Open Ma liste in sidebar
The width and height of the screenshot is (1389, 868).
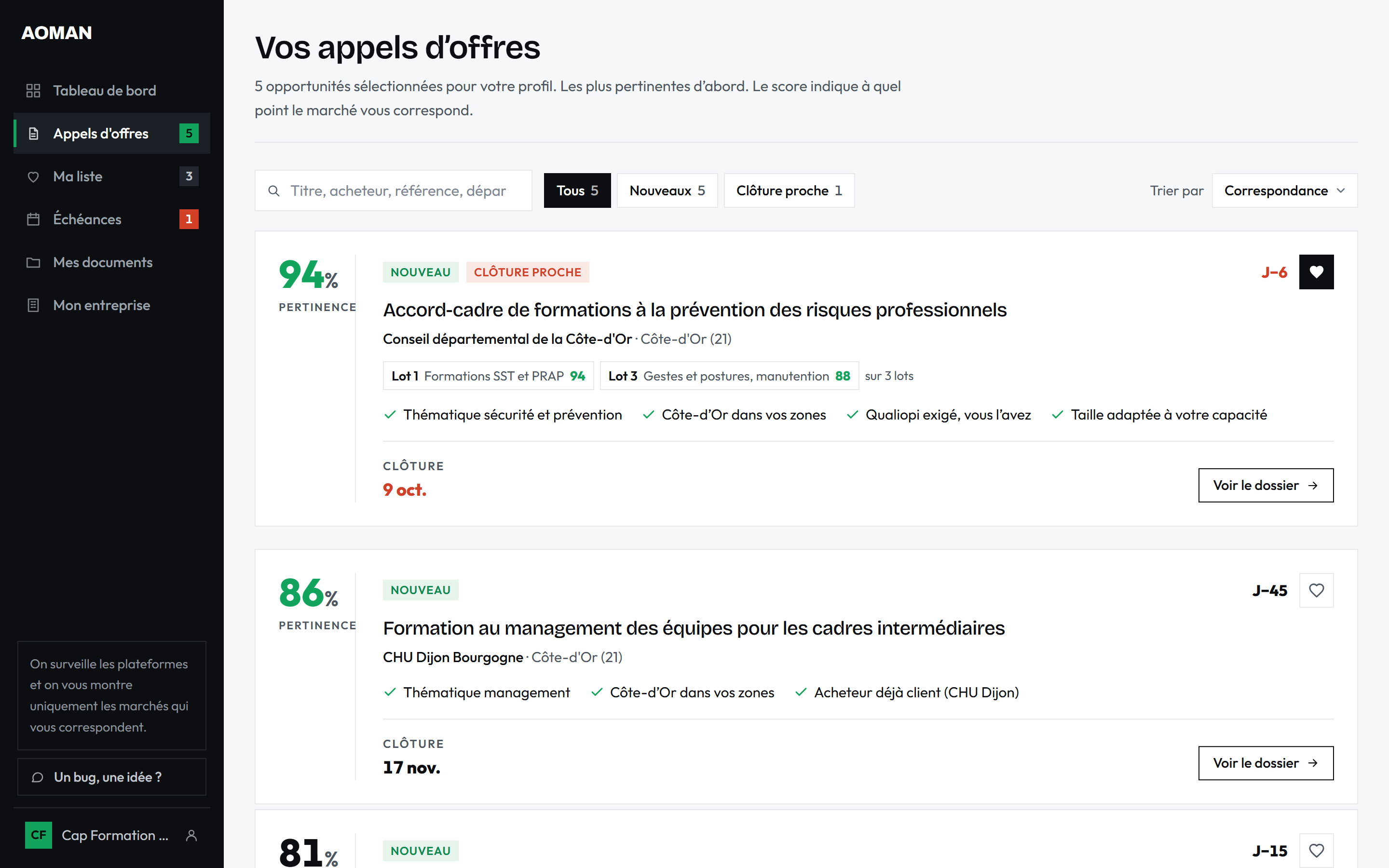pos(112,176)
